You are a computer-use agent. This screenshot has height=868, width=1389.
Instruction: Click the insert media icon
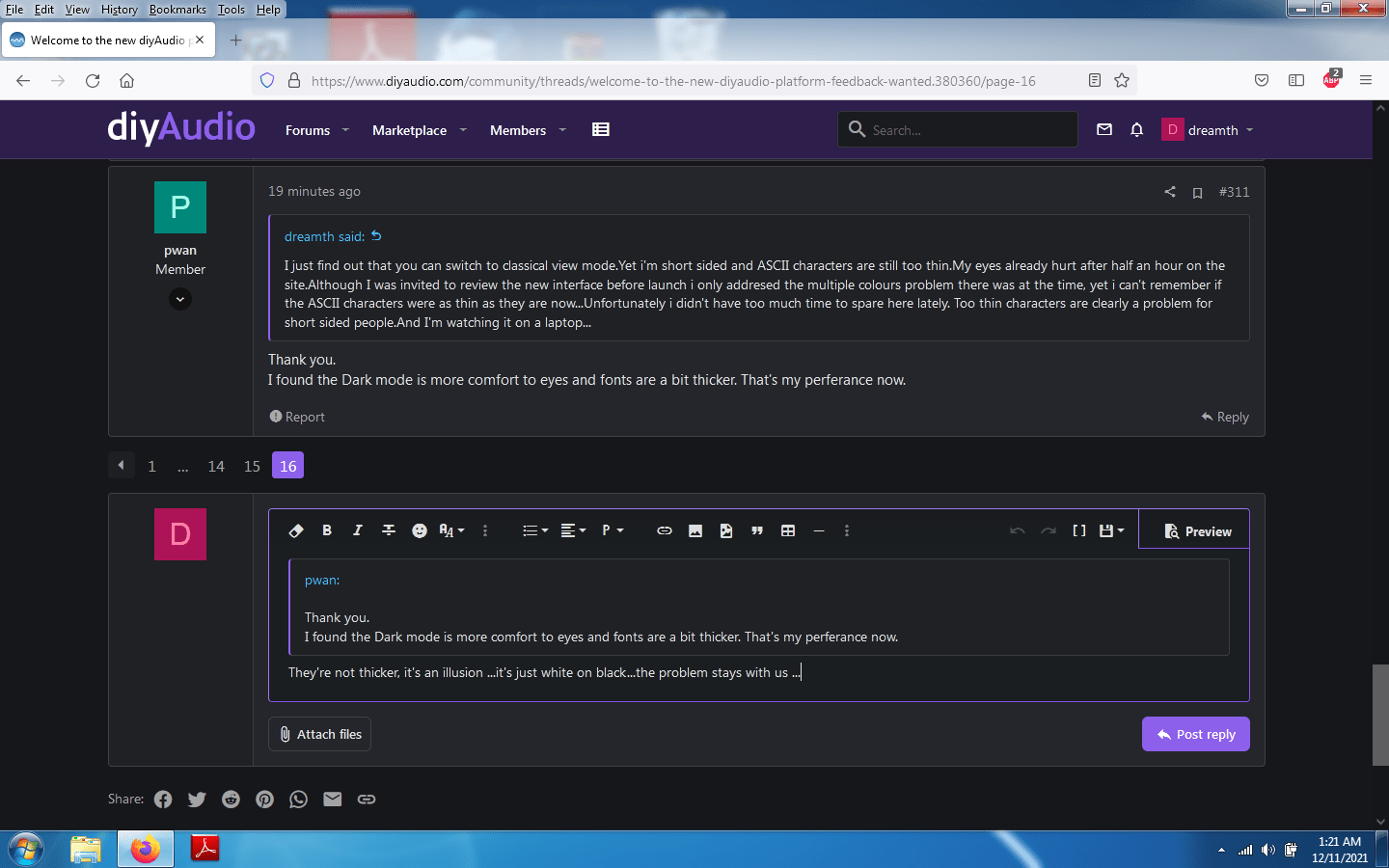726,530
